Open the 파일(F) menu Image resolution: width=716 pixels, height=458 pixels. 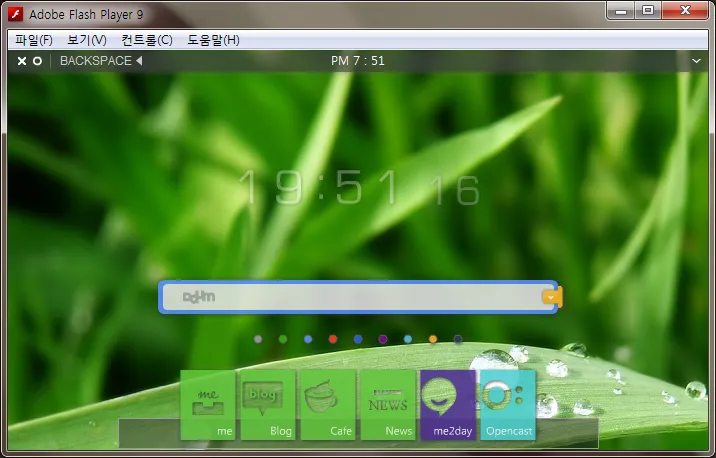click(x=34, y=40)
